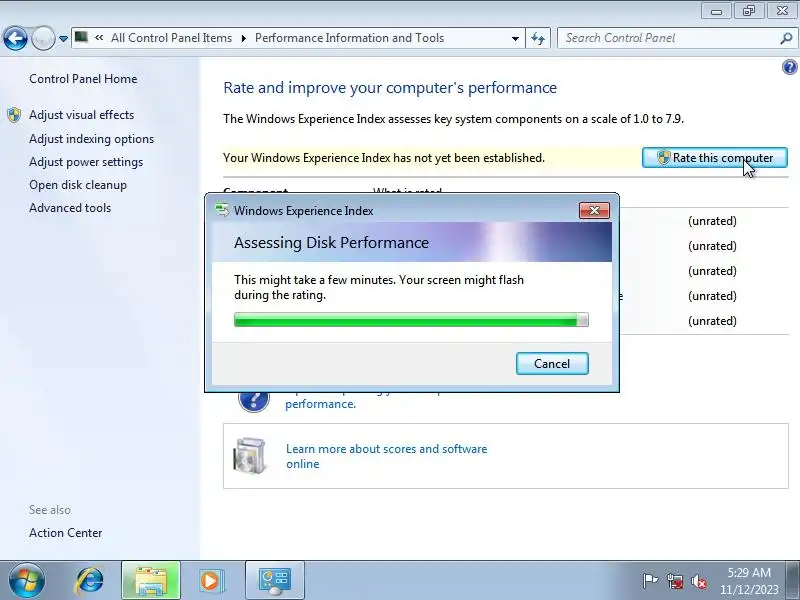800x600 pixels.
Task: Select the Control Panel taskbar button
Action: 275,580
